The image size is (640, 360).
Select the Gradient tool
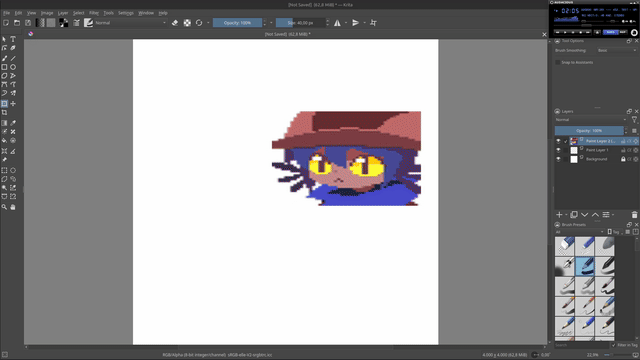pos(4,123)
